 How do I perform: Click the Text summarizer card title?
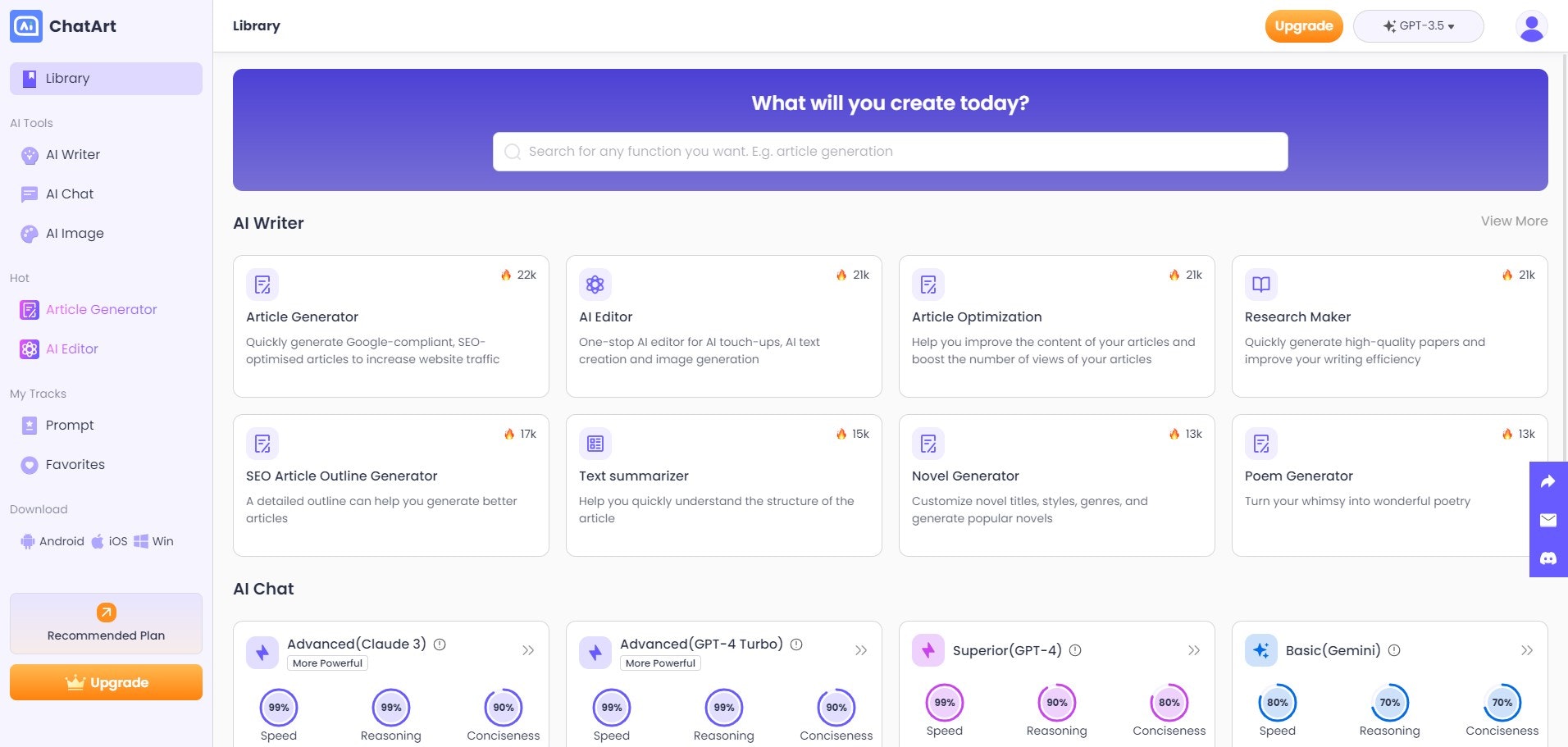(634, 476)
